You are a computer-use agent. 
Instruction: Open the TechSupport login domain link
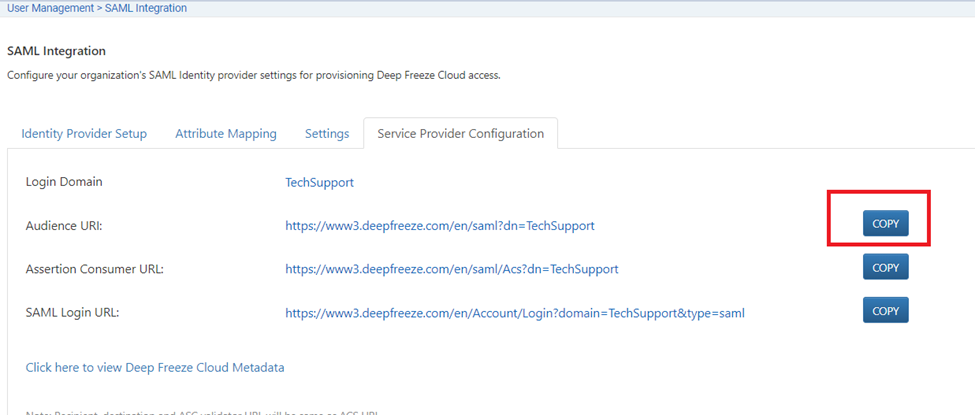pos(319,183)
